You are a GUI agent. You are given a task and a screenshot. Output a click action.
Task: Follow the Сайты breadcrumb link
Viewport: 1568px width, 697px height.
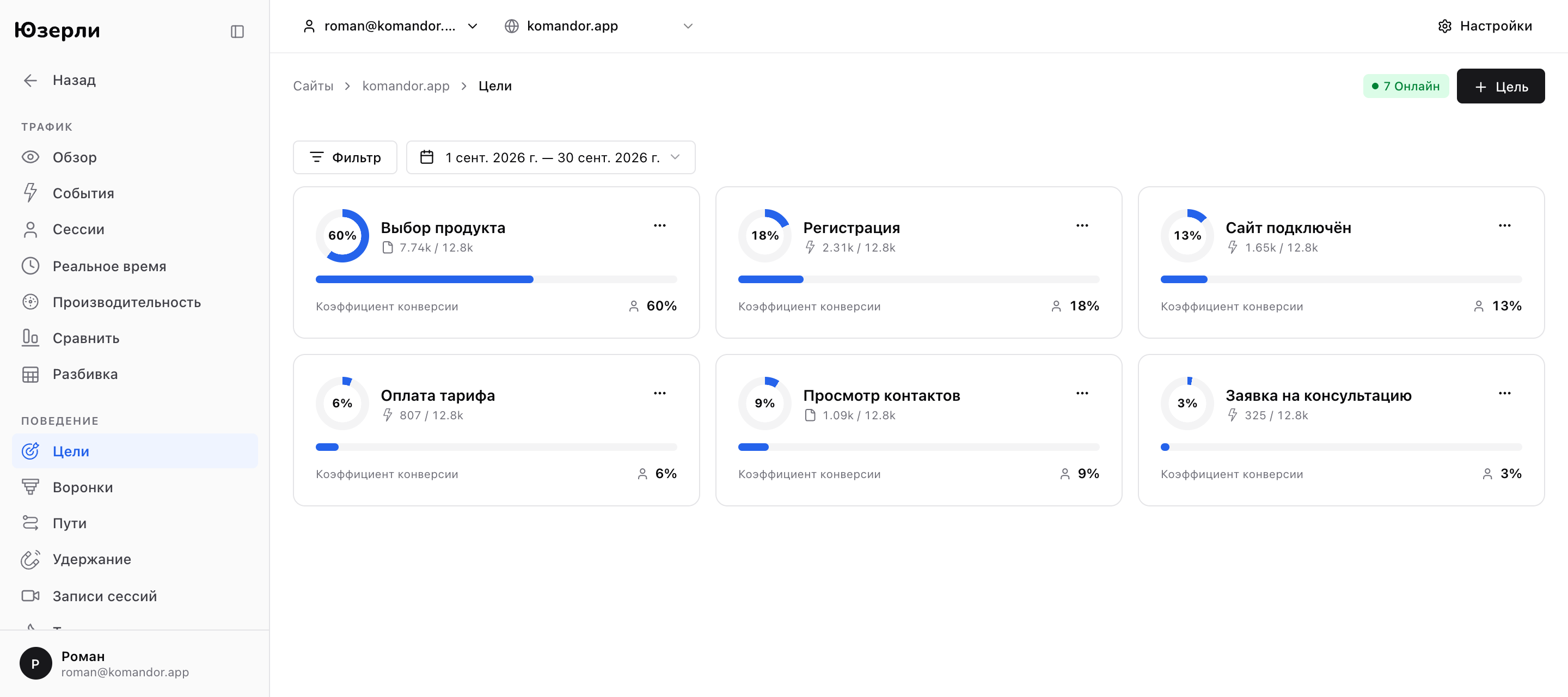tap(314, 87)
